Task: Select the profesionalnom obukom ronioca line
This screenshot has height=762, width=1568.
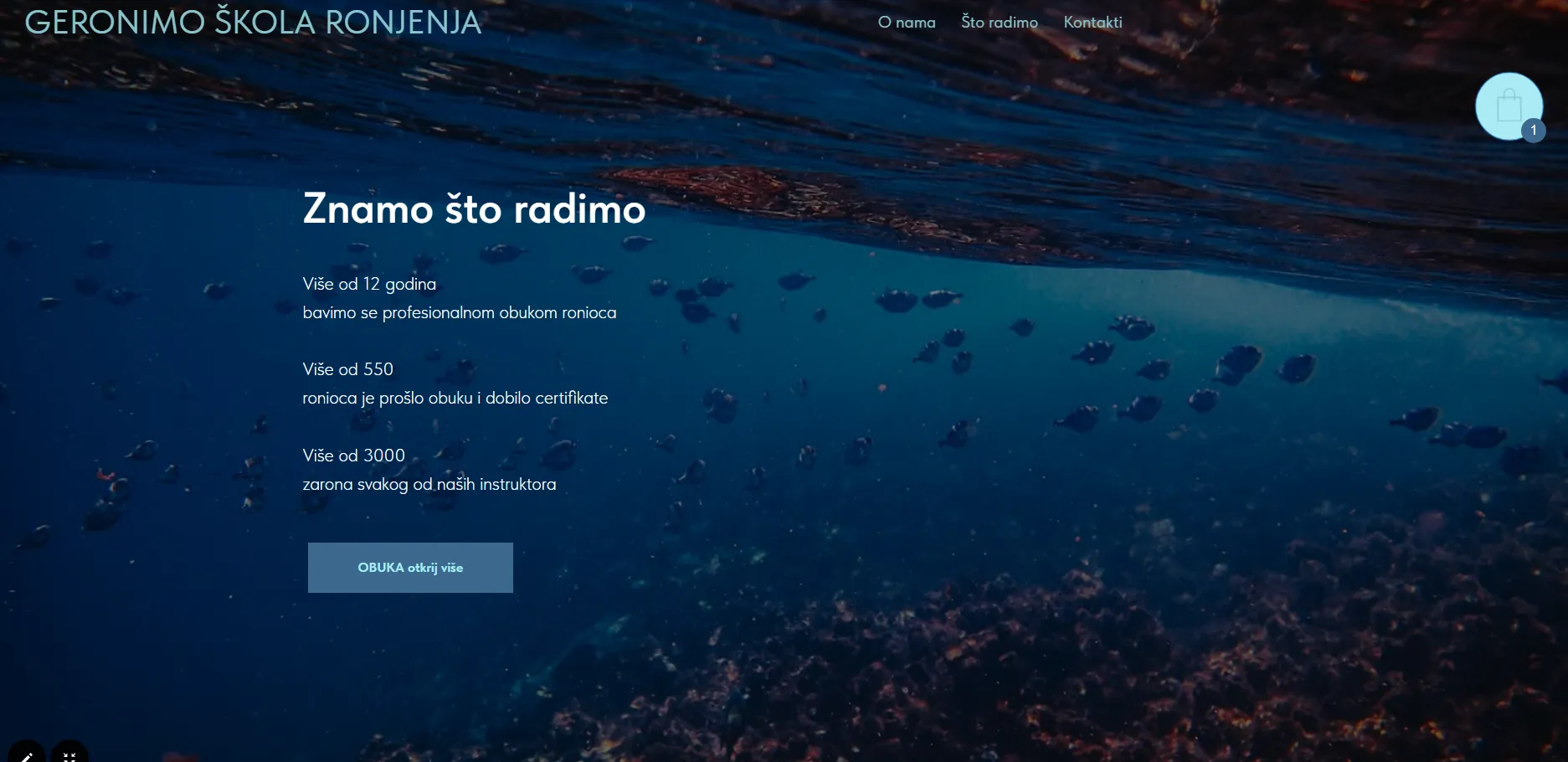Action: click(459, 313)
